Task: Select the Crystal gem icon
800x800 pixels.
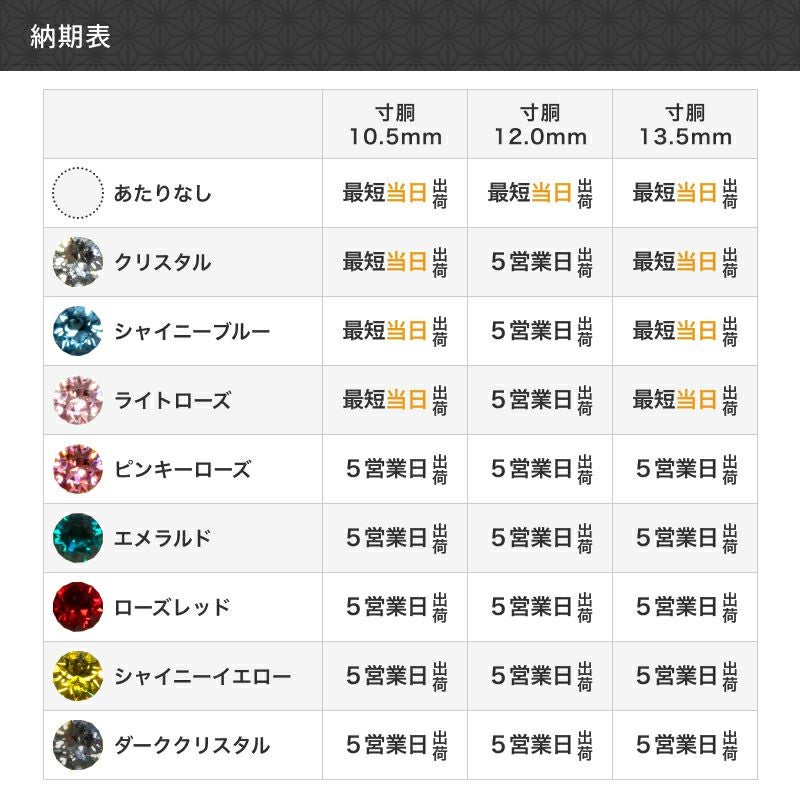Action: [x=78, y=262]
